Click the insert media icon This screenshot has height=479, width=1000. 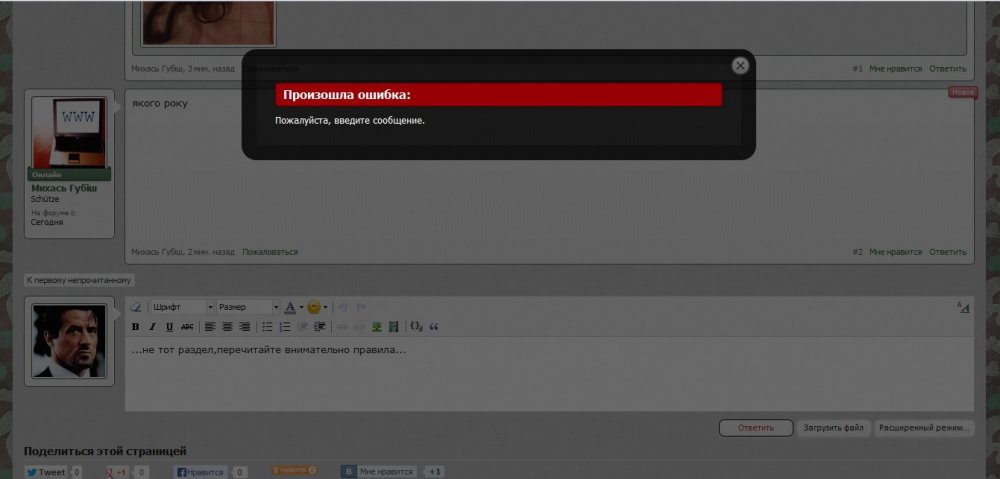point(393,327)
